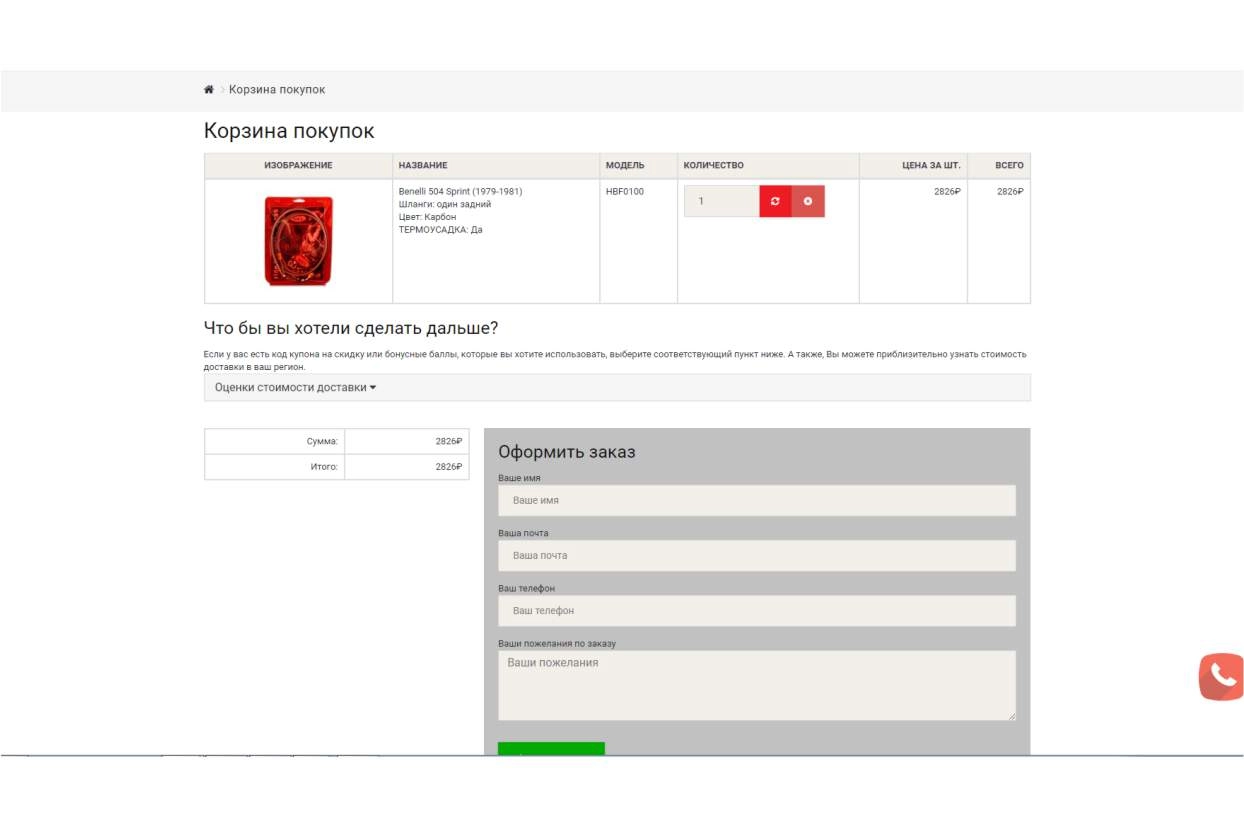Select the model code 'HBF0100'

tap(625, 191)
